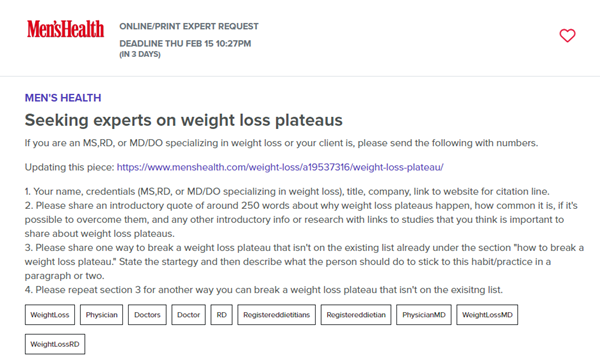Open the menshealth.com weight-loss-plateau link
The width and height of the screenshot is (600, 362).
tap(280, 167)
